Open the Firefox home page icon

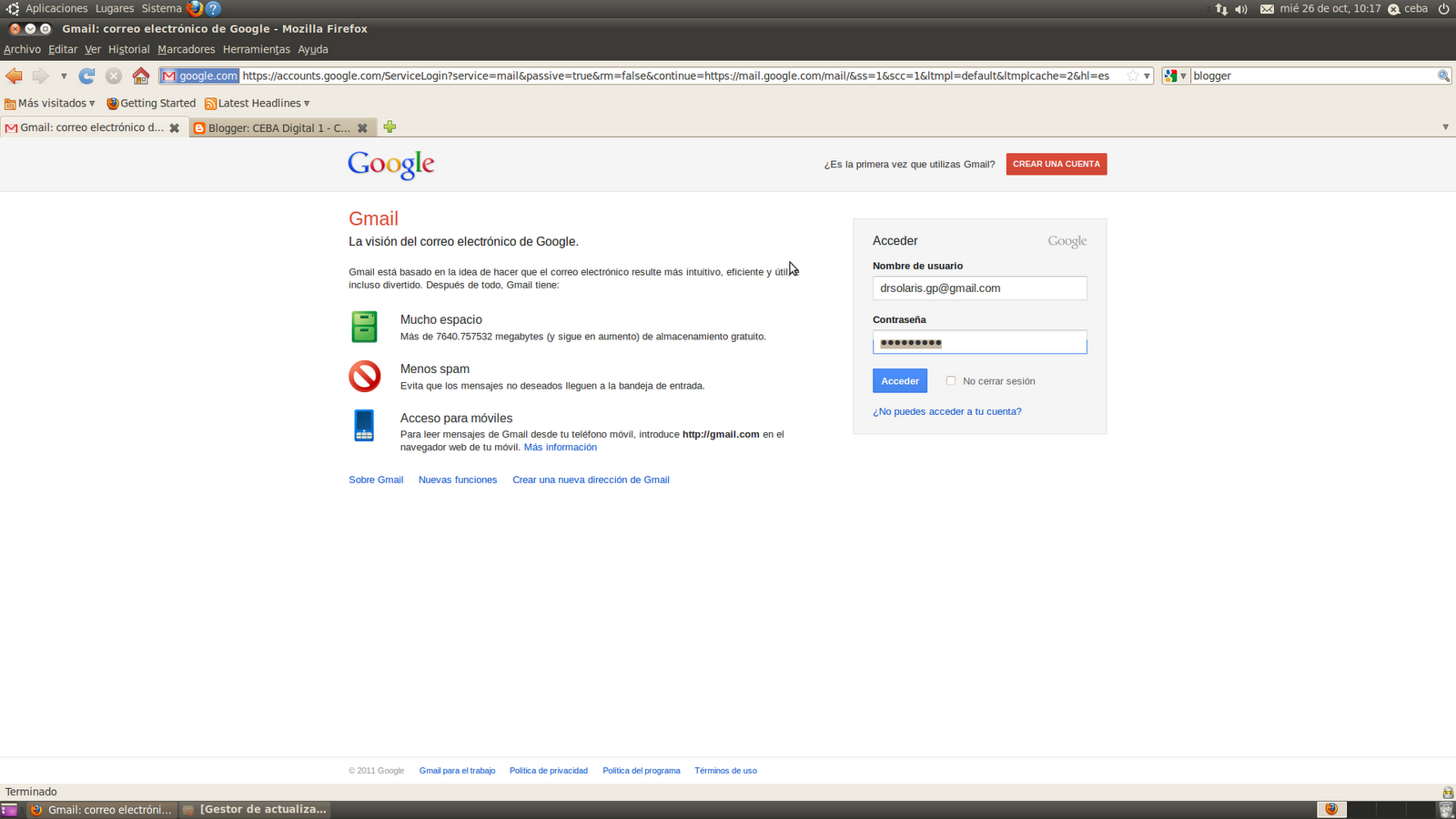pos(141,76)
